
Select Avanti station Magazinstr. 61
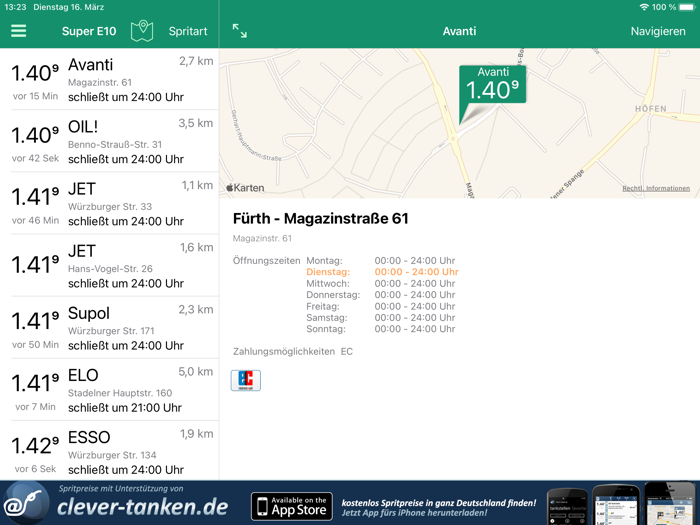(x=109, y=79)
